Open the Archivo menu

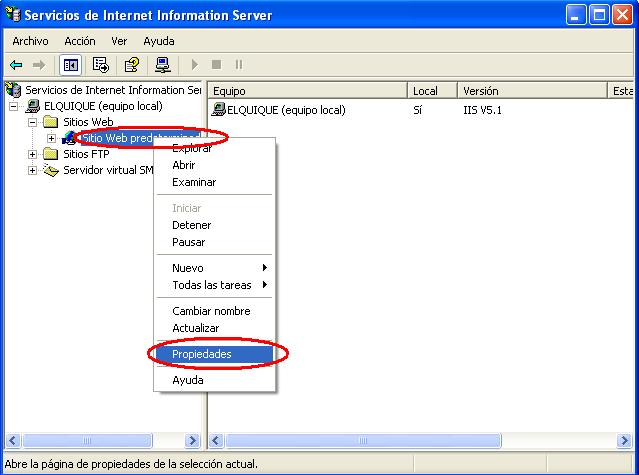coord(30,41)
